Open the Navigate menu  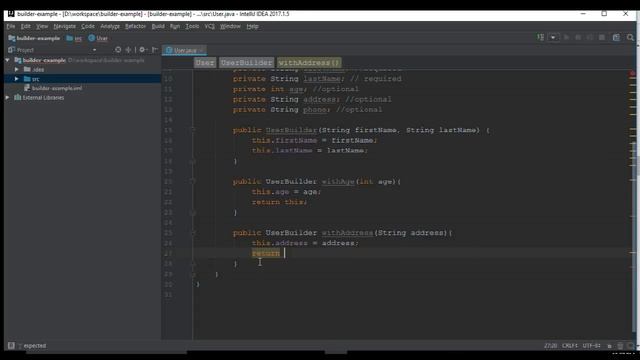tap(64, 26)
